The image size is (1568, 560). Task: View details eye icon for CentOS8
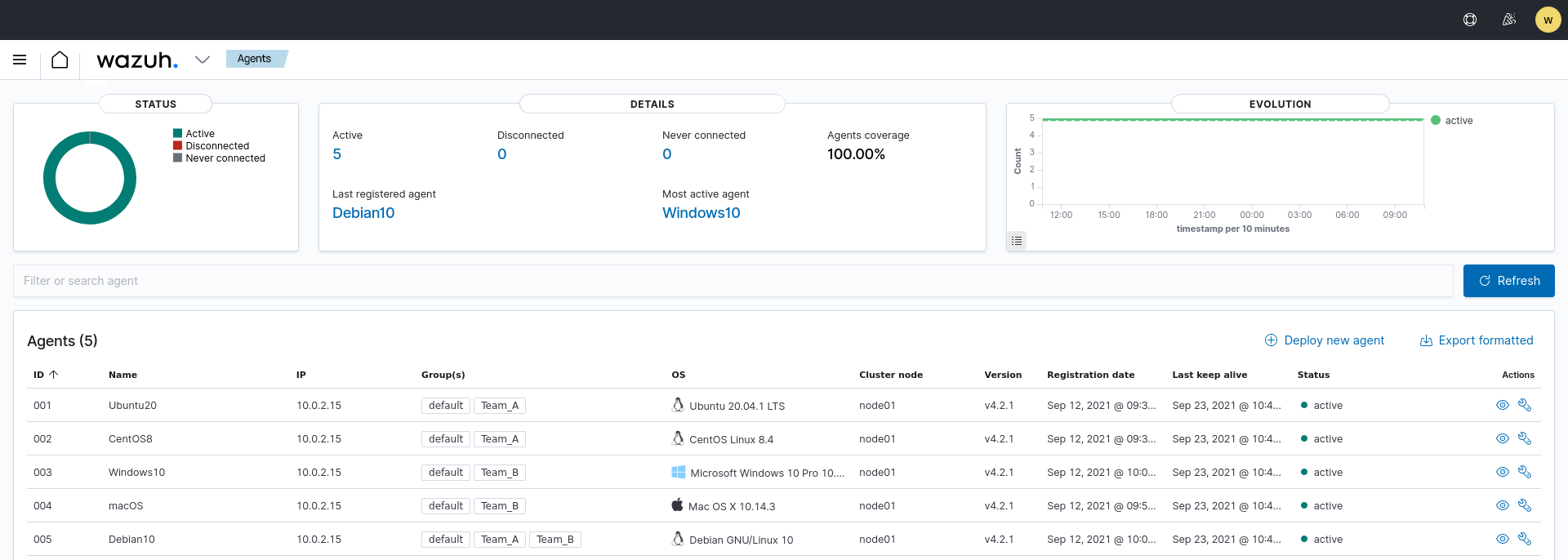tap(1502, 438)
